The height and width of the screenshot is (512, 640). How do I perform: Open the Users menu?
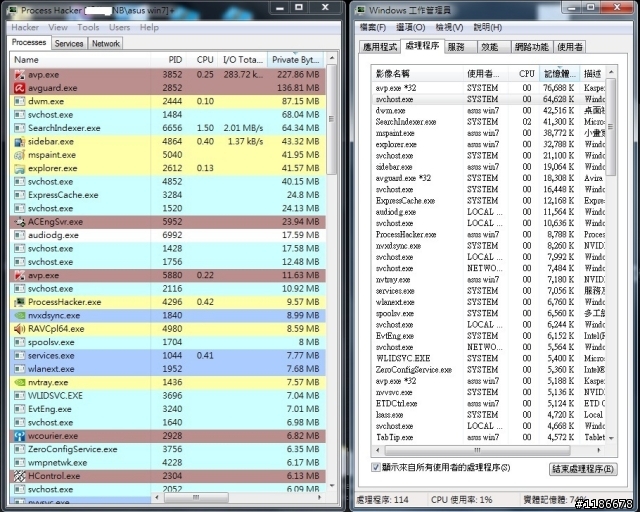[119, 27]
